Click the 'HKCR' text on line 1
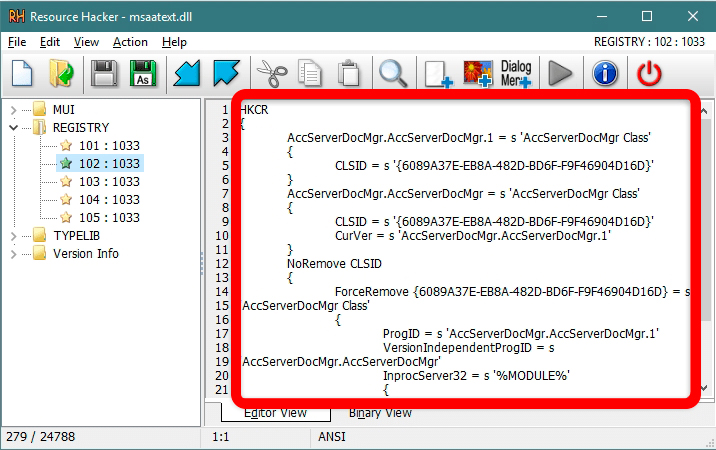 (254, 110)
